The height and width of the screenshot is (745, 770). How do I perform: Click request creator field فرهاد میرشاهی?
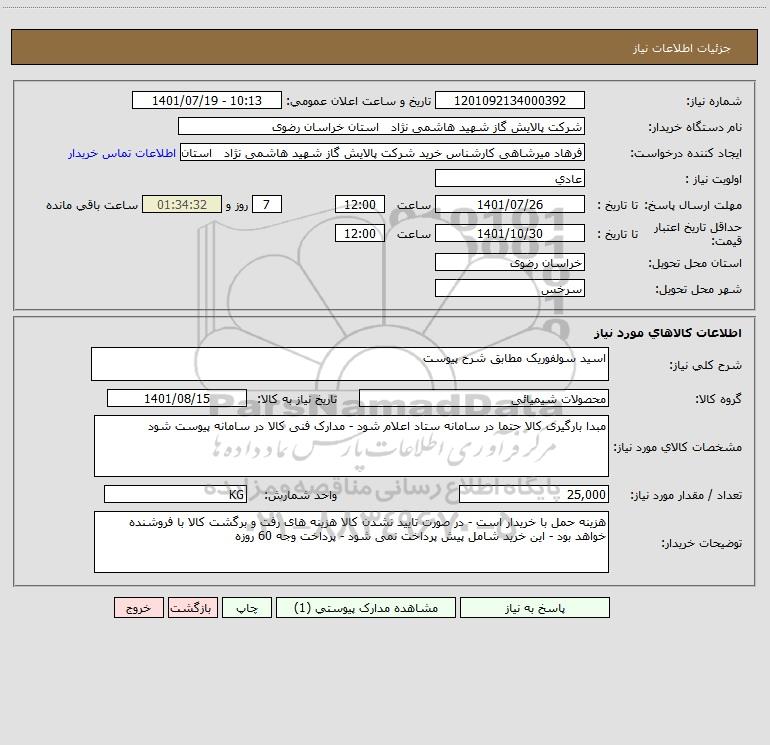point(382,152)
